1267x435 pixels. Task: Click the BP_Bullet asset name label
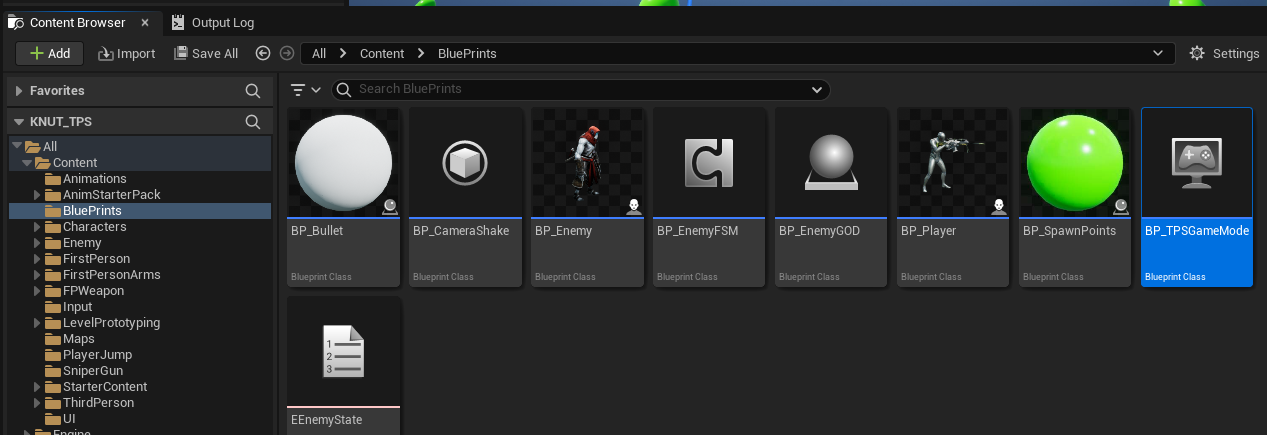tap(317, 231)
